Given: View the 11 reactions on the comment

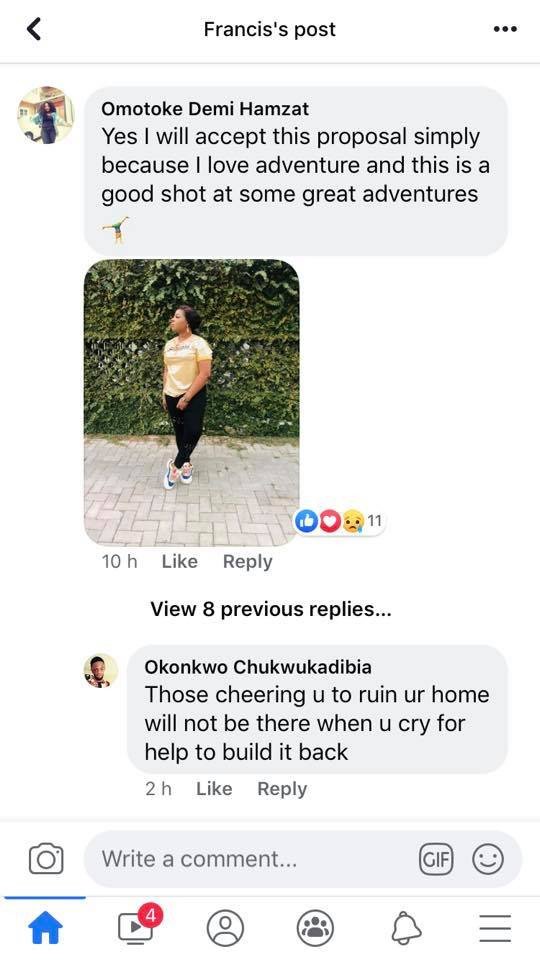Looking at the screenshot, I should 340,522.
